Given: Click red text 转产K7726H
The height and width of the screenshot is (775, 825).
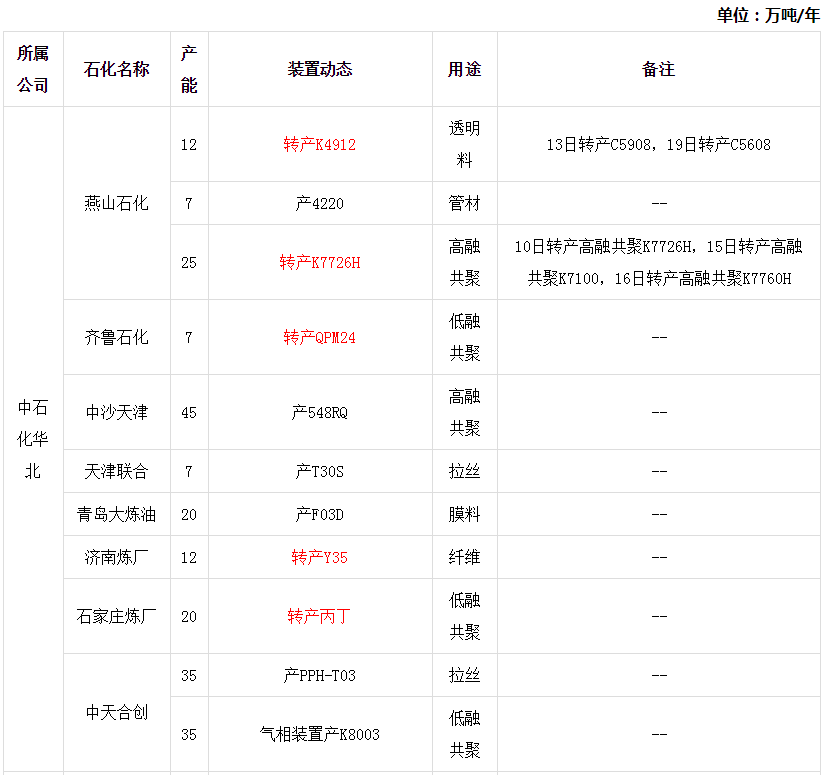Looking at the screenshot, I should point(320,262).
